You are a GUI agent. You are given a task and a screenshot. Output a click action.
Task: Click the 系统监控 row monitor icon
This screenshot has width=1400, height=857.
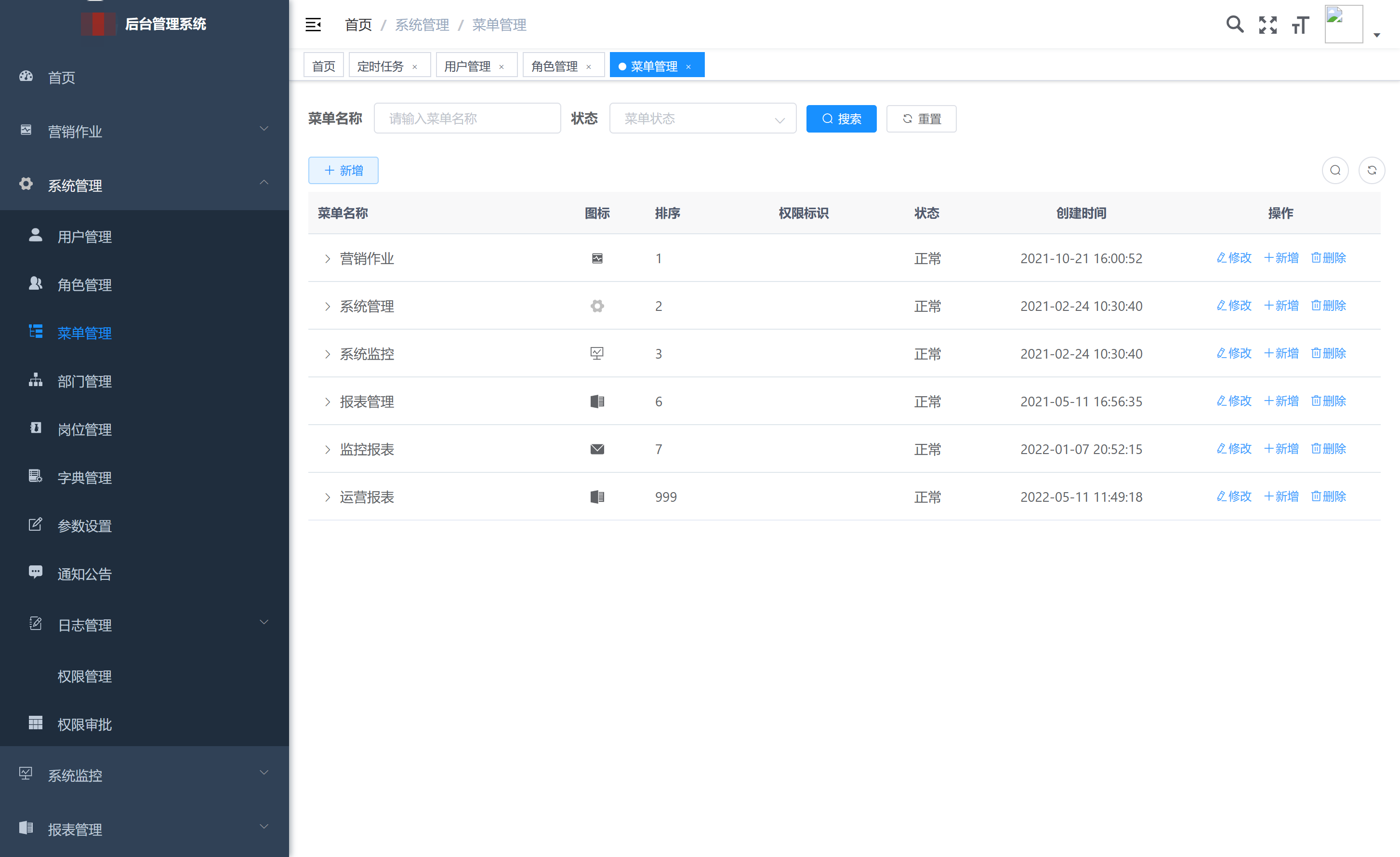point(597,353)
